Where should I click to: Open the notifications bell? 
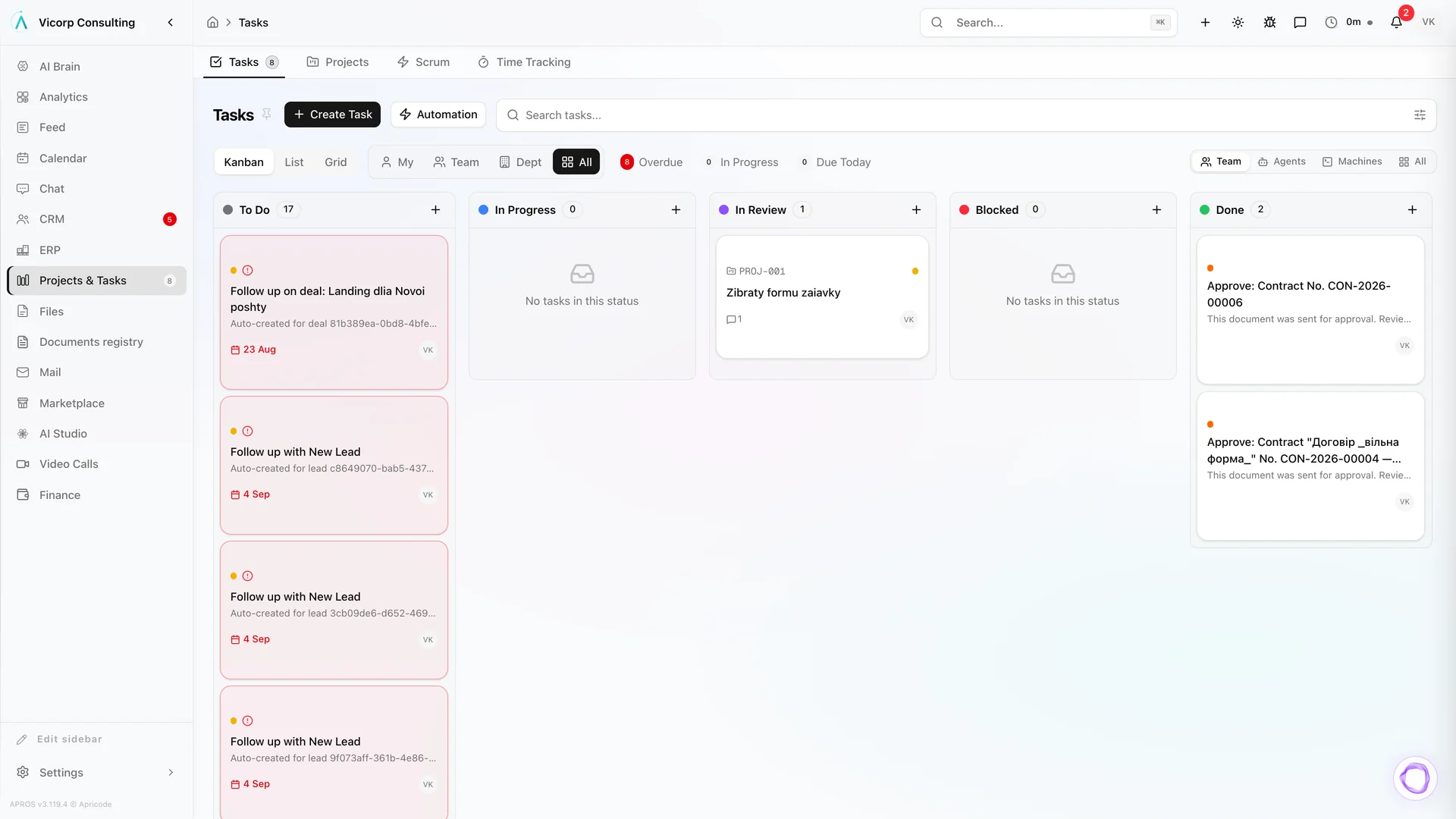point(1396,23)
